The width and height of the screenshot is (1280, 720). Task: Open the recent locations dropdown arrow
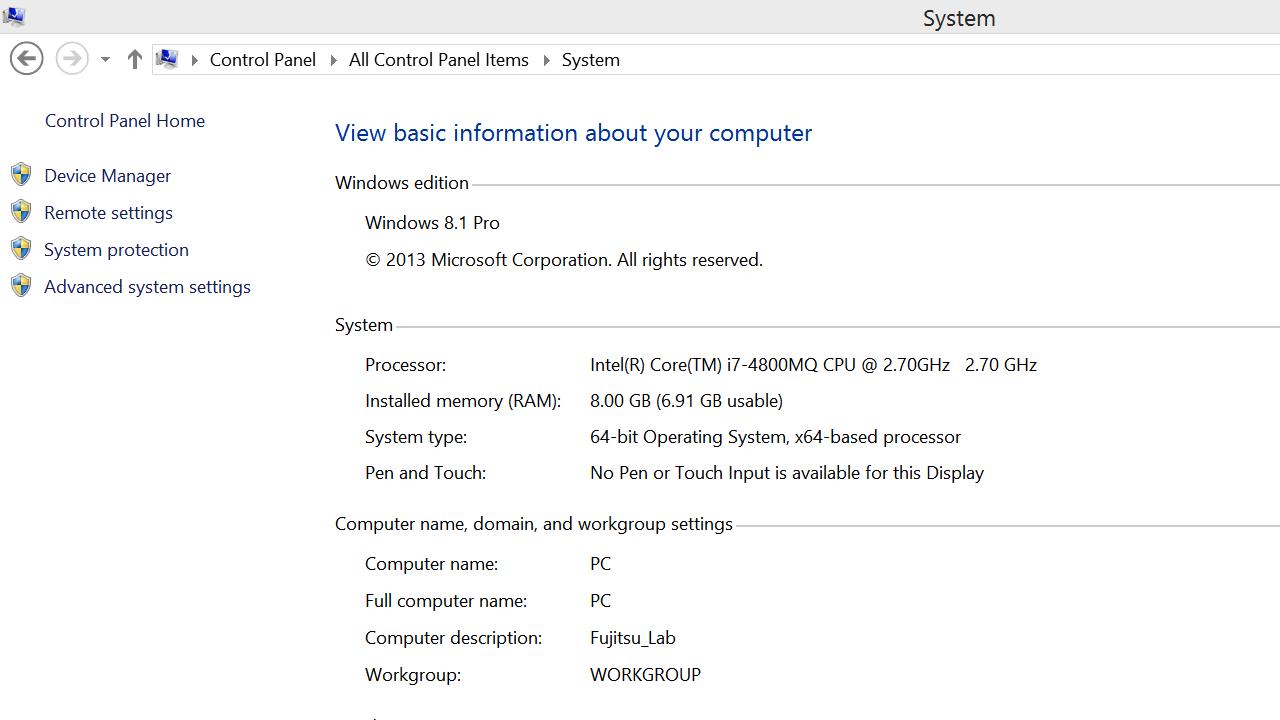click(x=105, y=60)
